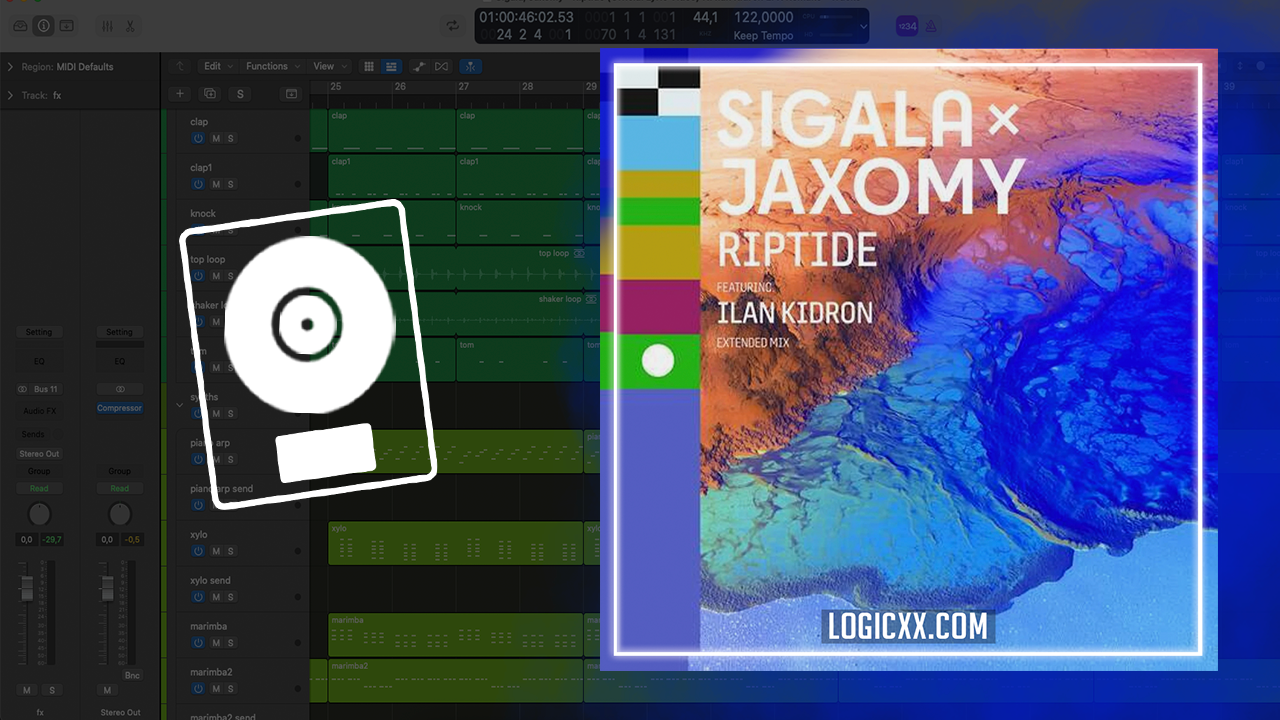Toggle power on the clap track

tap(198, 138)
